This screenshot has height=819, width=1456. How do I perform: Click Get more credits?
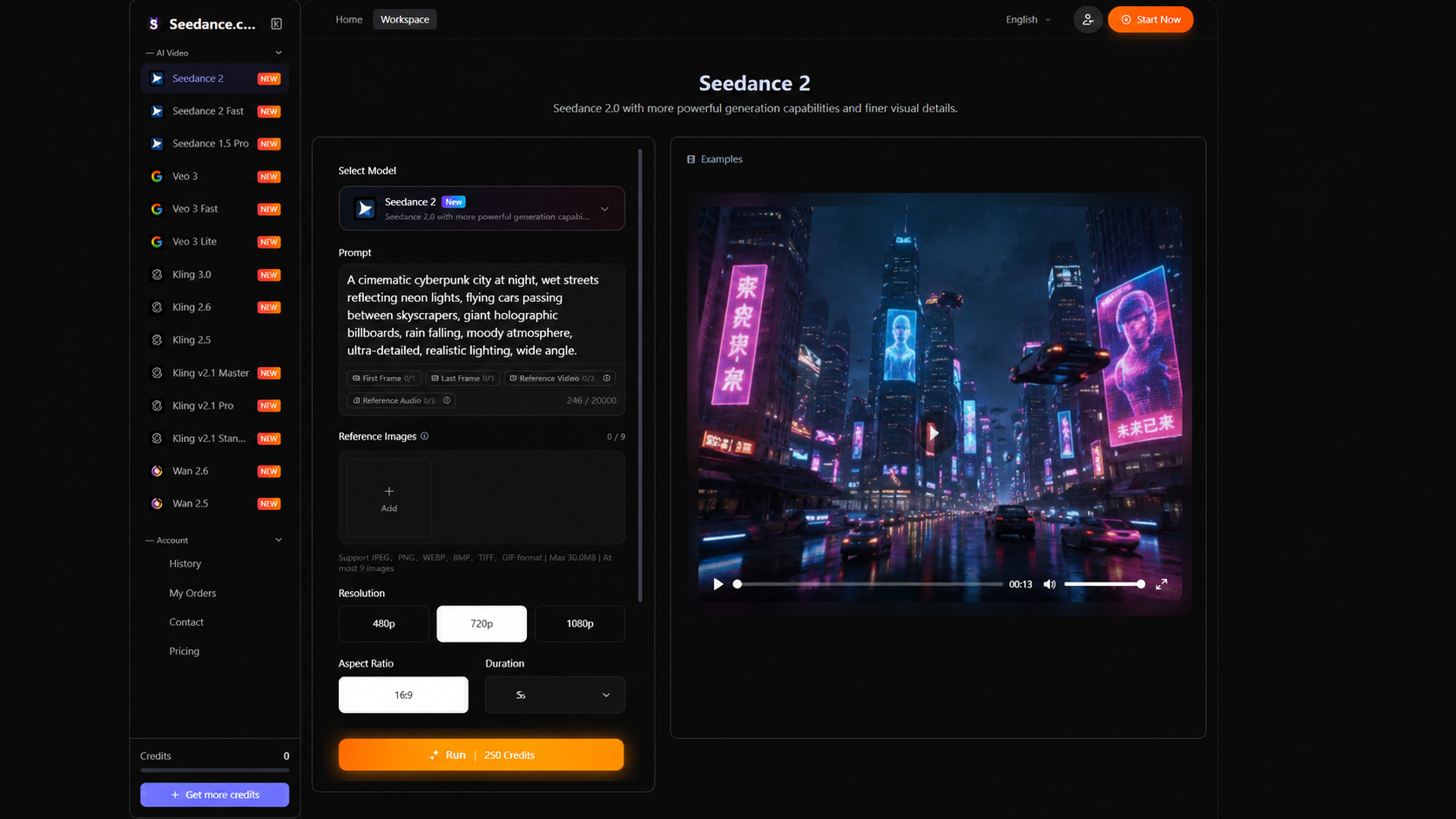[x=214, y=795]
